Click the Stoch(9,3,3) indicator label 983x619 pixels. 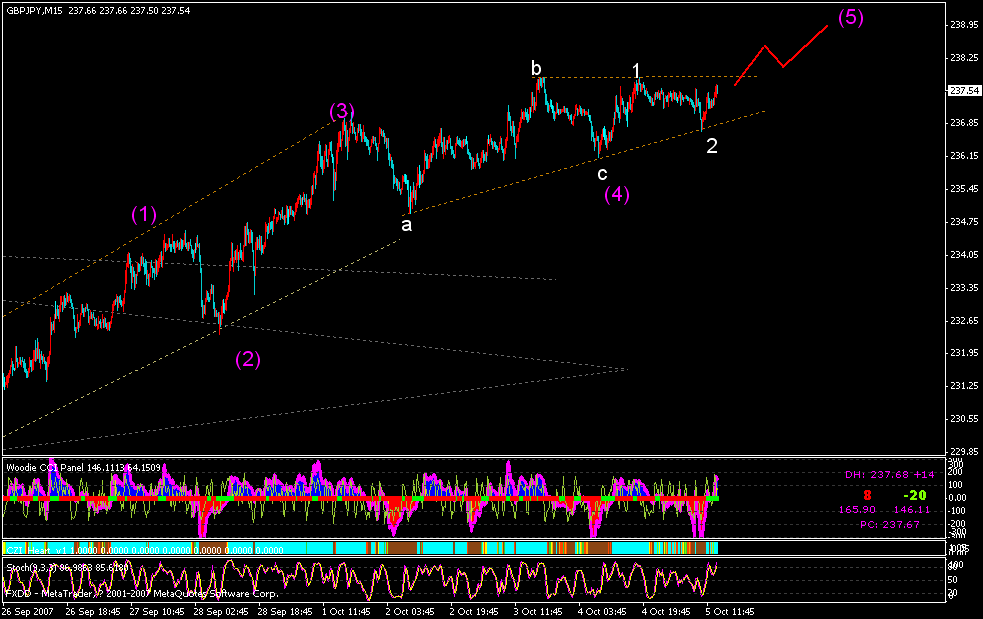pos(67,568)
